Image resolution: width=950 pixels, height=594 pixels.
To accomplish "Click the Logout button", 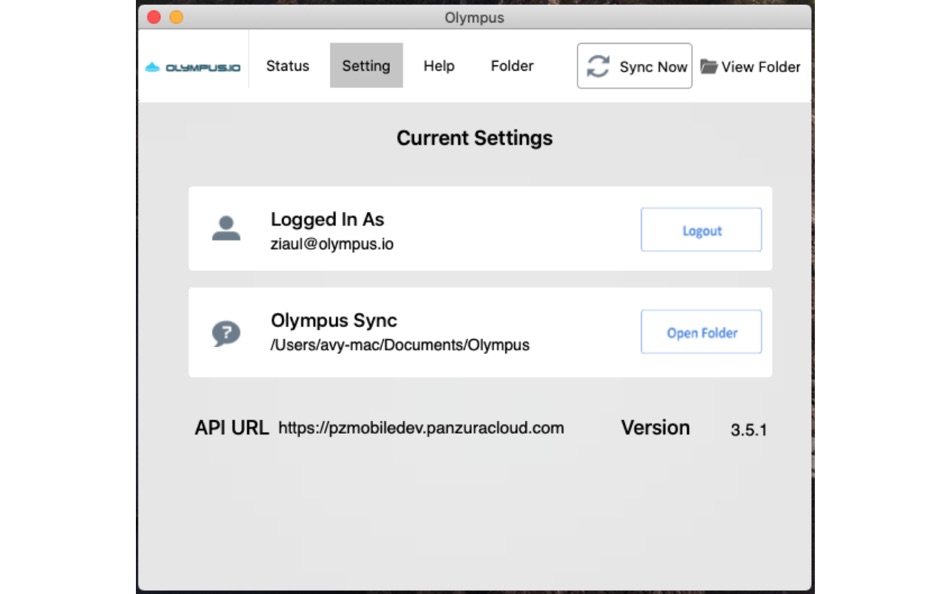I will (701, 230).
